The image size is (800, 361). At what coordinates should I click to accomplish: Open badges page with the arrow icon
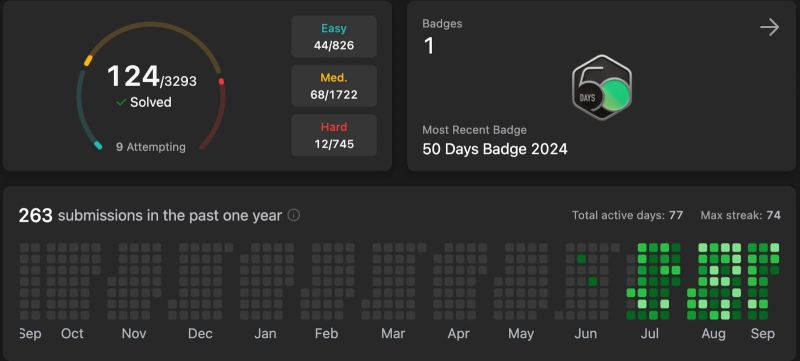(769, 28)
